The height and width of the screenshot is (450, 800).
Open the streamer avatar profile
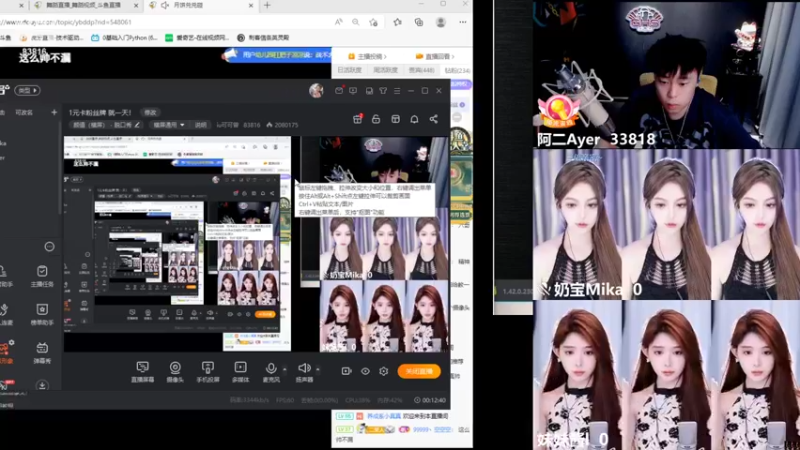click(x=316, y=90)
